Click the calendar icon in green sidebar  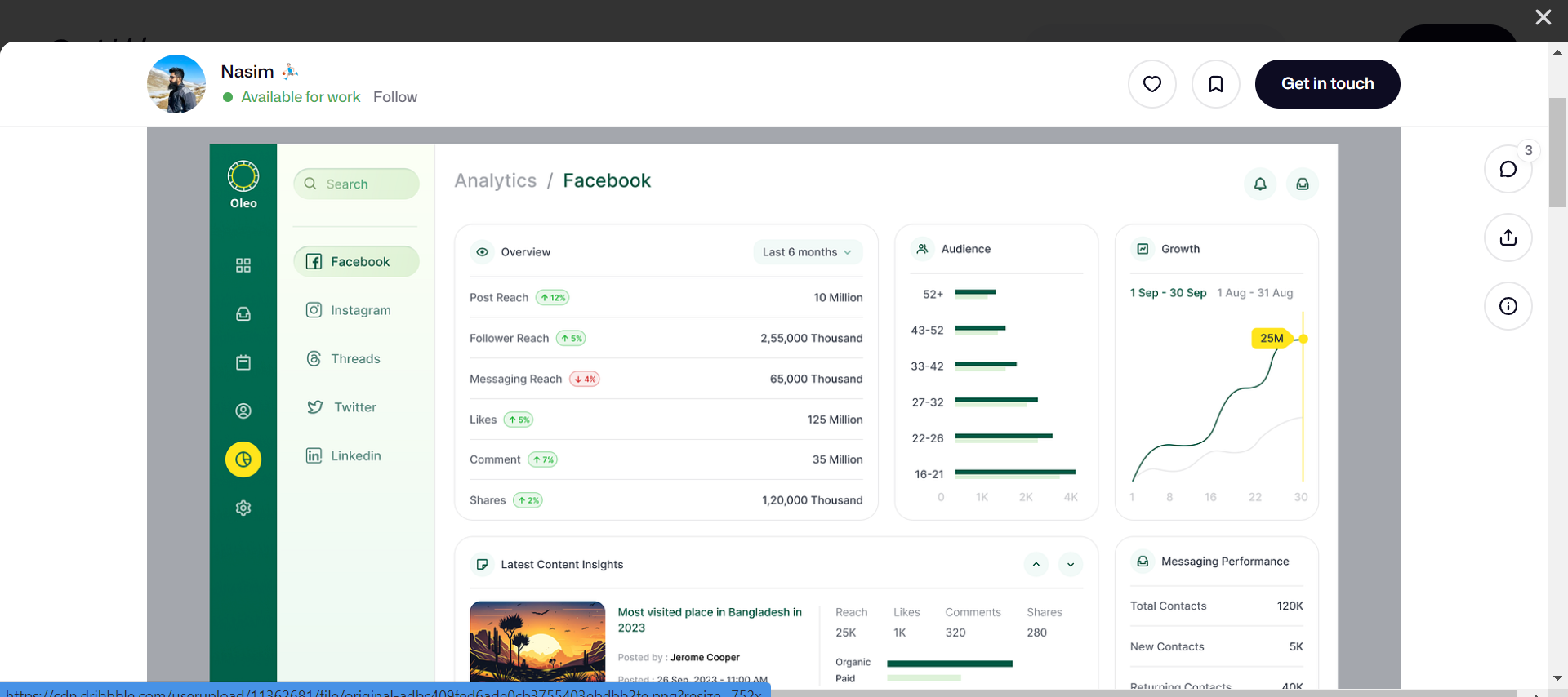tap(243, 362)
